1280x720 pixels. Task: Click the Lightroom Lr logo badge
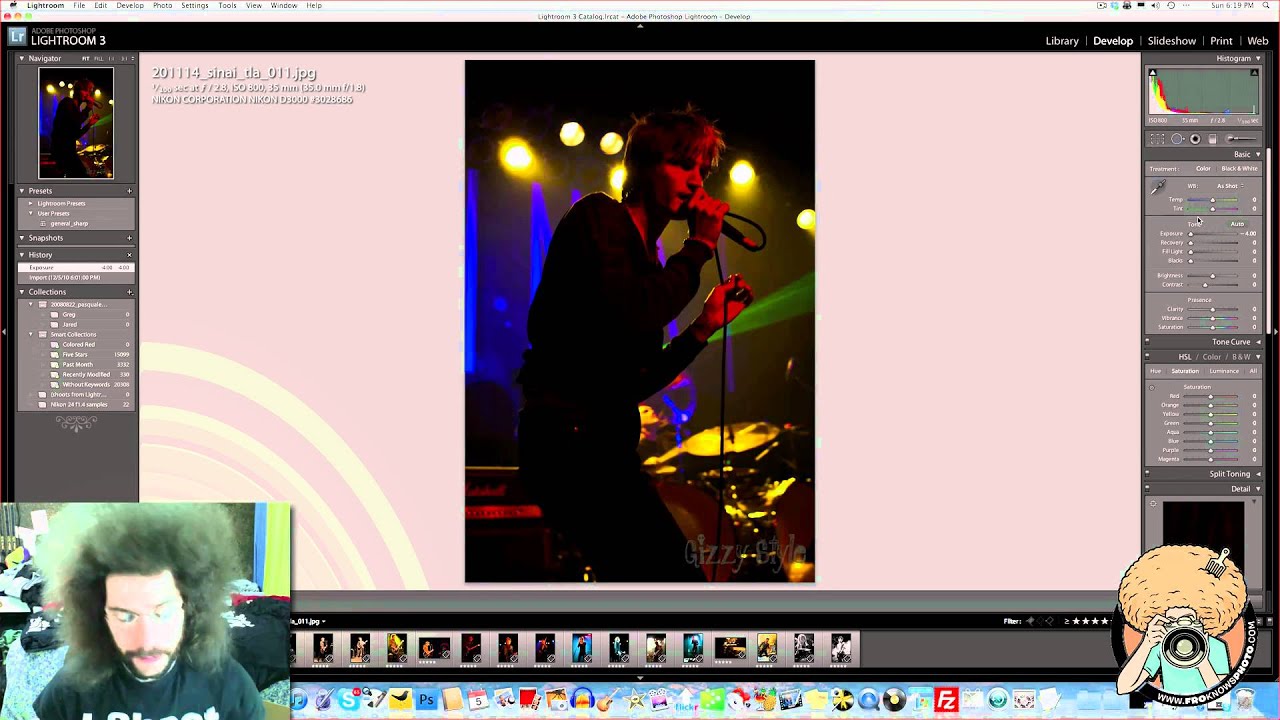tap(17, 36)
